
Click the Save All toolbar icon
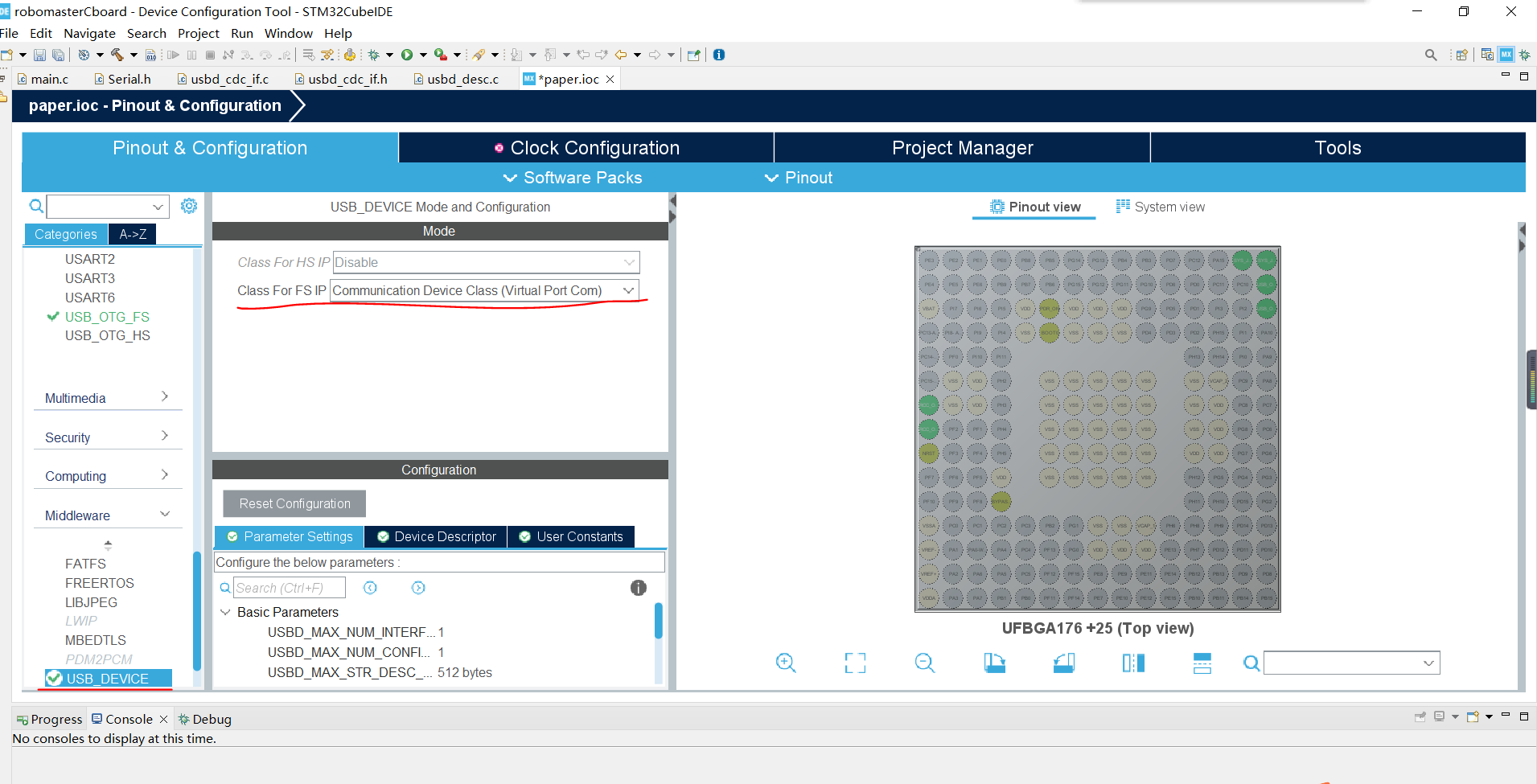pyautogui.click(x=59, y=55)
